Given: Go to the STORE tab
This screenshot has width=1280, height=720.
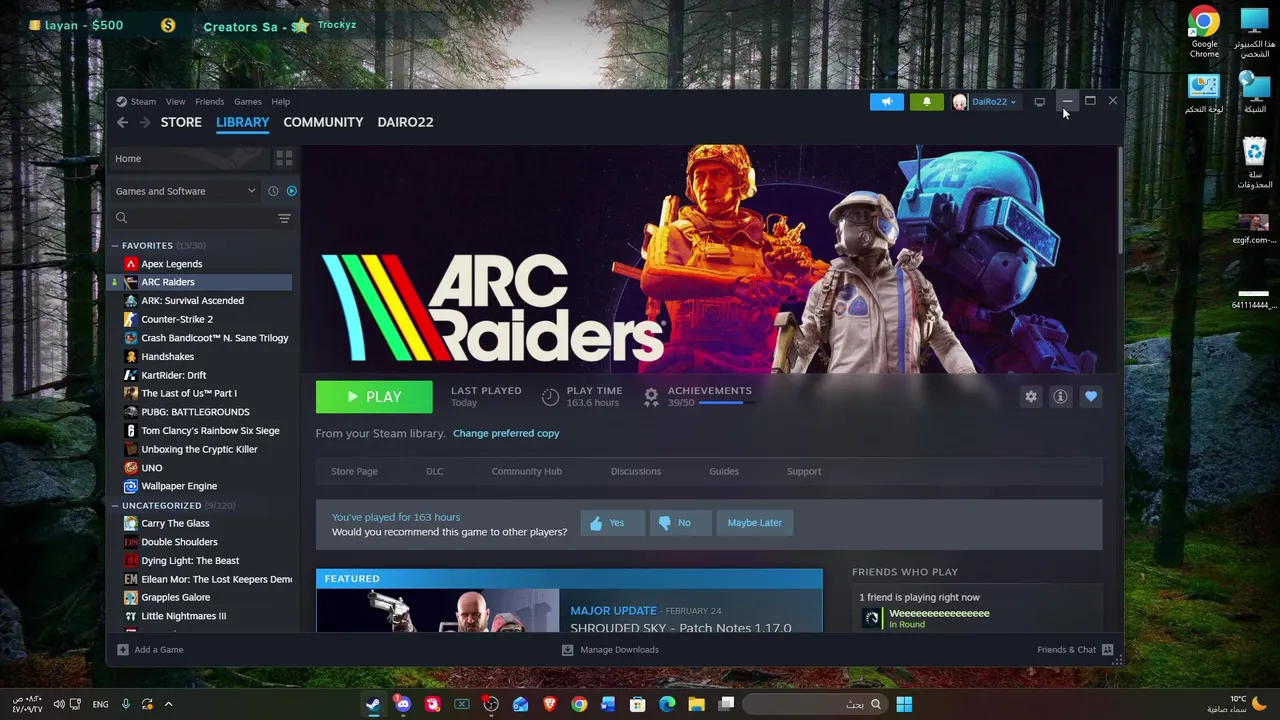Looking at the screenshot, I should point(181,122).
